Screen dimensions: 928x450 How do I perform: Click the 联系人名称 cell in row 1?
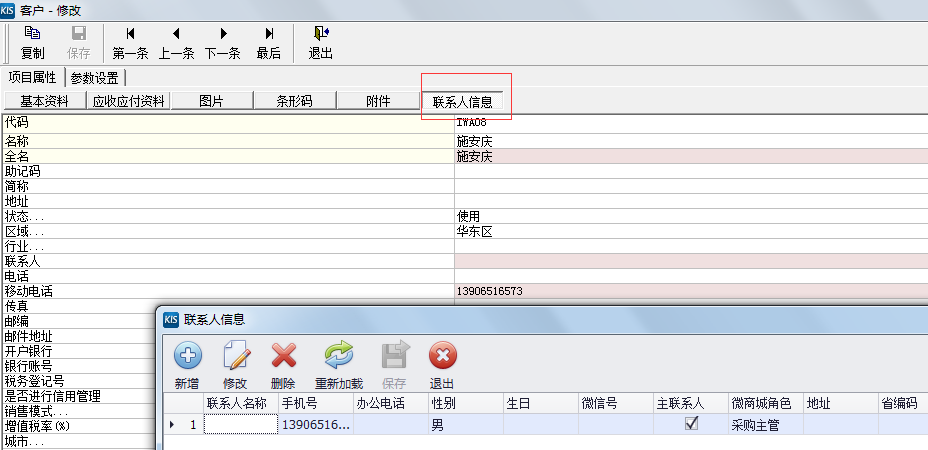pyautogui.click(x=240, y=425)
